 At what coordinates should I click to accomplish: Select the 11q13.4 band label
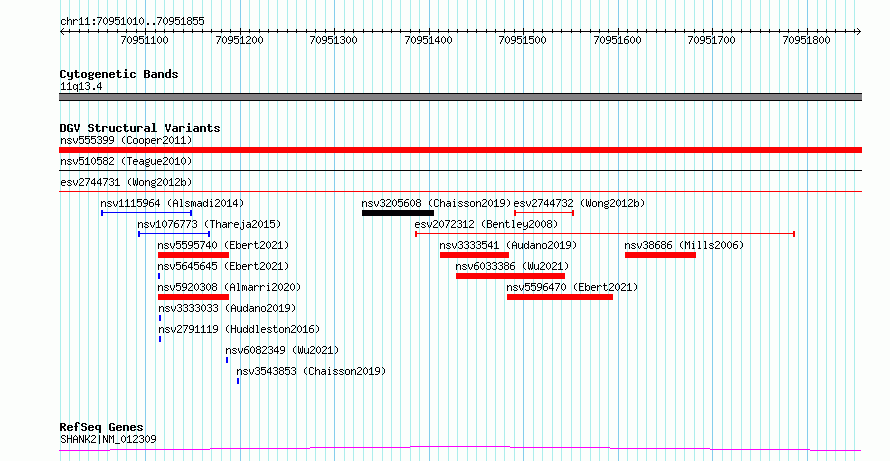[81, 87]
